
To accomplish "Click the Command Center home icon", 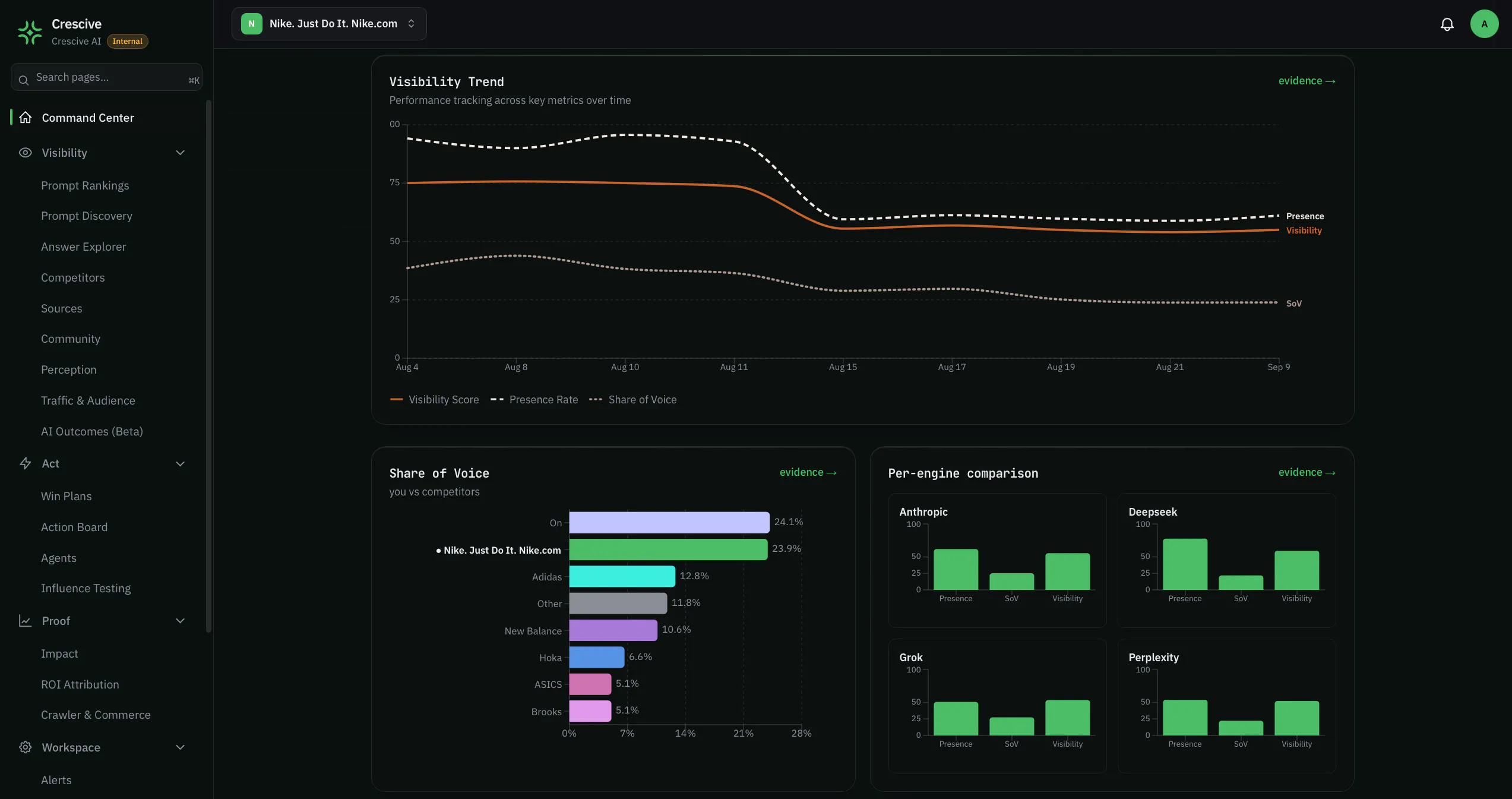I will (25, 118).
